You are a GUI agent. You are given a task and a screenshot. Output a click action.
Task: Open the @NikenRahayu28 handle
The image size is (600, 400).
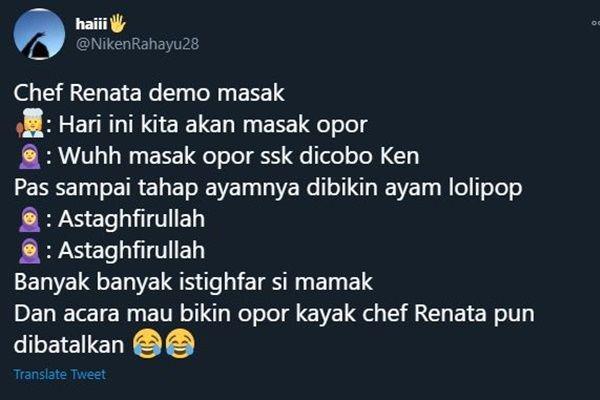click(x=137, y=44)
